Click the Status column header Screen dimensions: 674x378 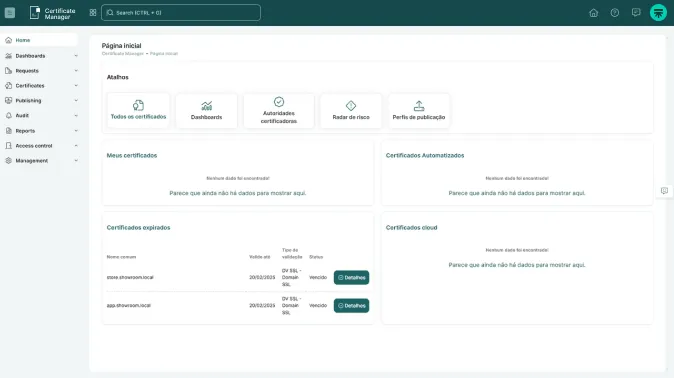pyautogui.click(x=316, y=257)
